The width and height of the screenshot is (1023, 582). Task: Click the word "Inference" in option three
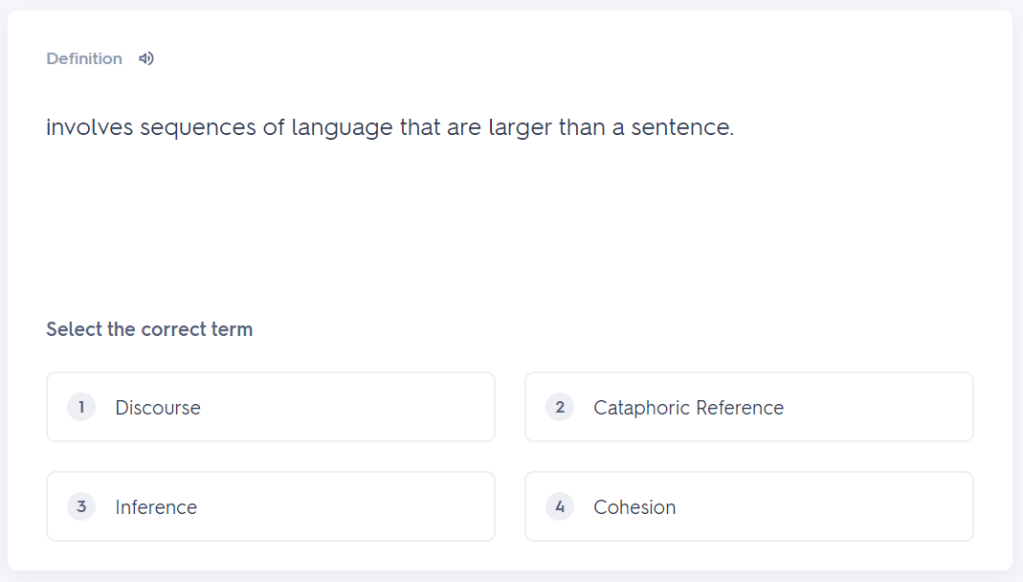click(x=156, y=508)
